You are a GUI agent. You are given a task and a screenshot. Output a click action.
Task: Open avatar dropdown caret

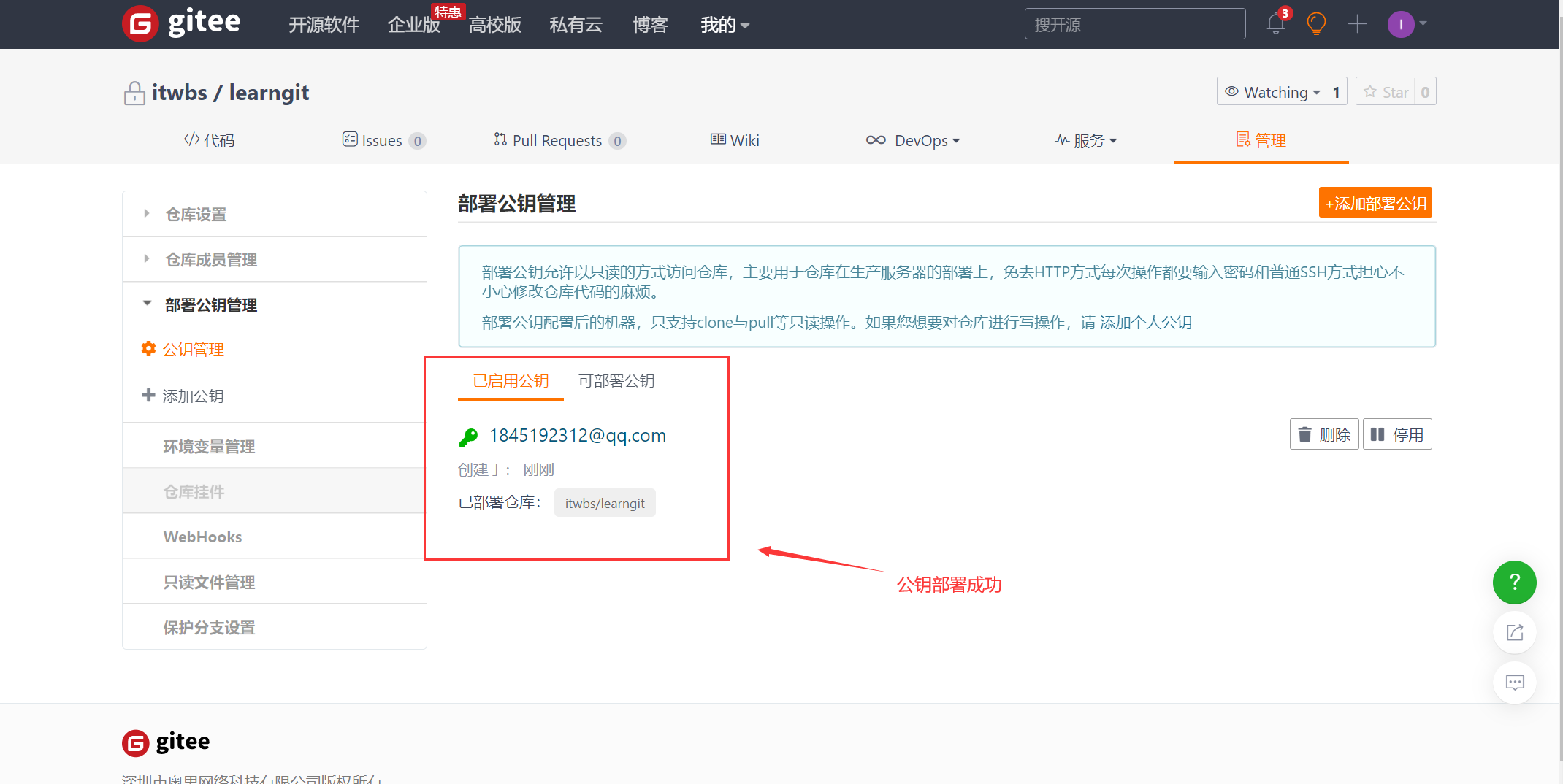point(1423,23)
